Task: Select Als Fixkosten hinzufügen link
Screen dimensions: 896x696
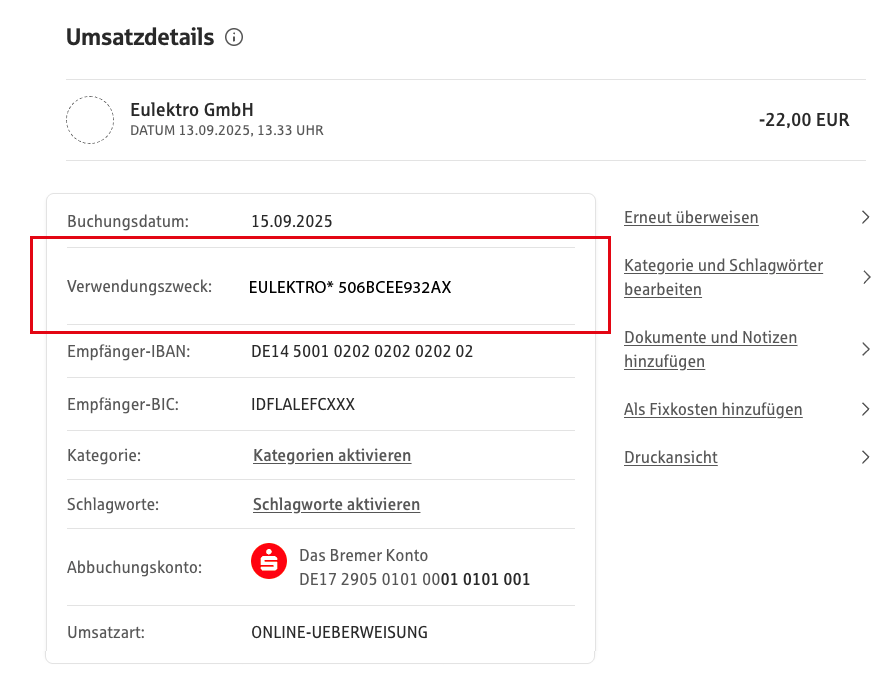Action: tap(713, 410)
